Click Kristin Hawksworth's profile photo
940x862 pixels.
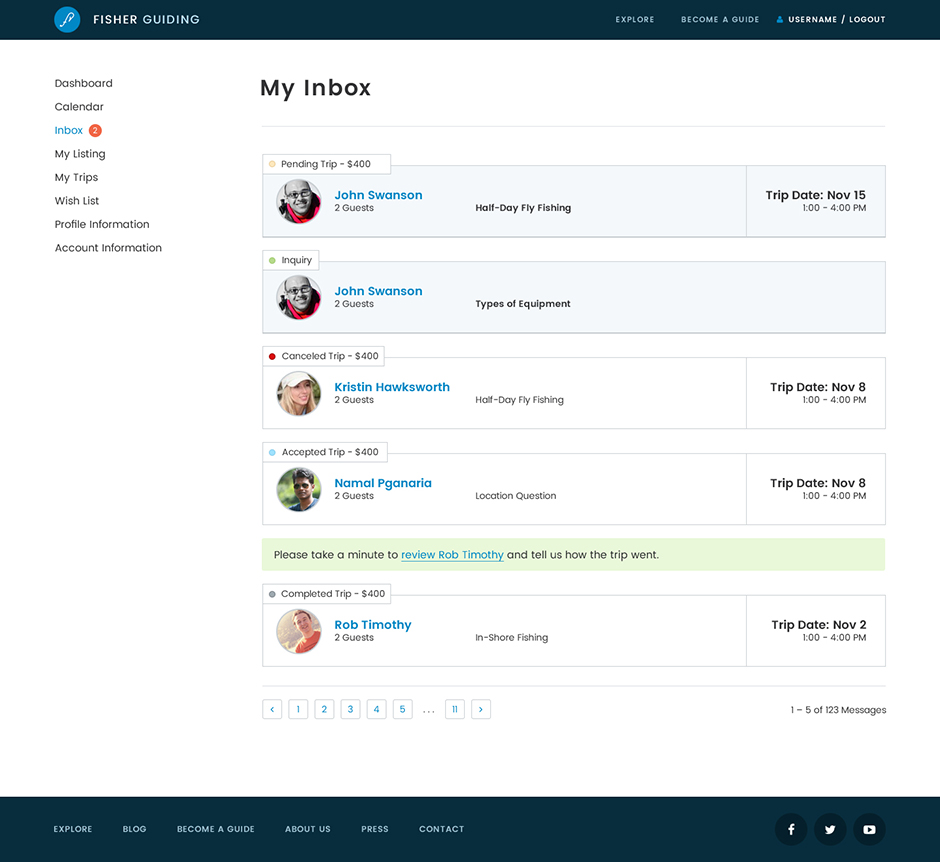tap(298, 393)
